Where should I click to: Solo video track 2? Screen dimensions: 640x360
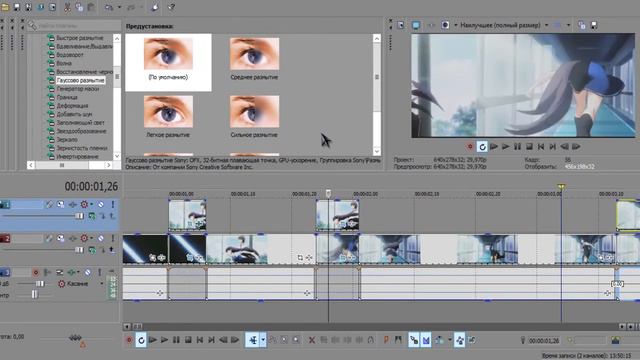click(113, 238)
